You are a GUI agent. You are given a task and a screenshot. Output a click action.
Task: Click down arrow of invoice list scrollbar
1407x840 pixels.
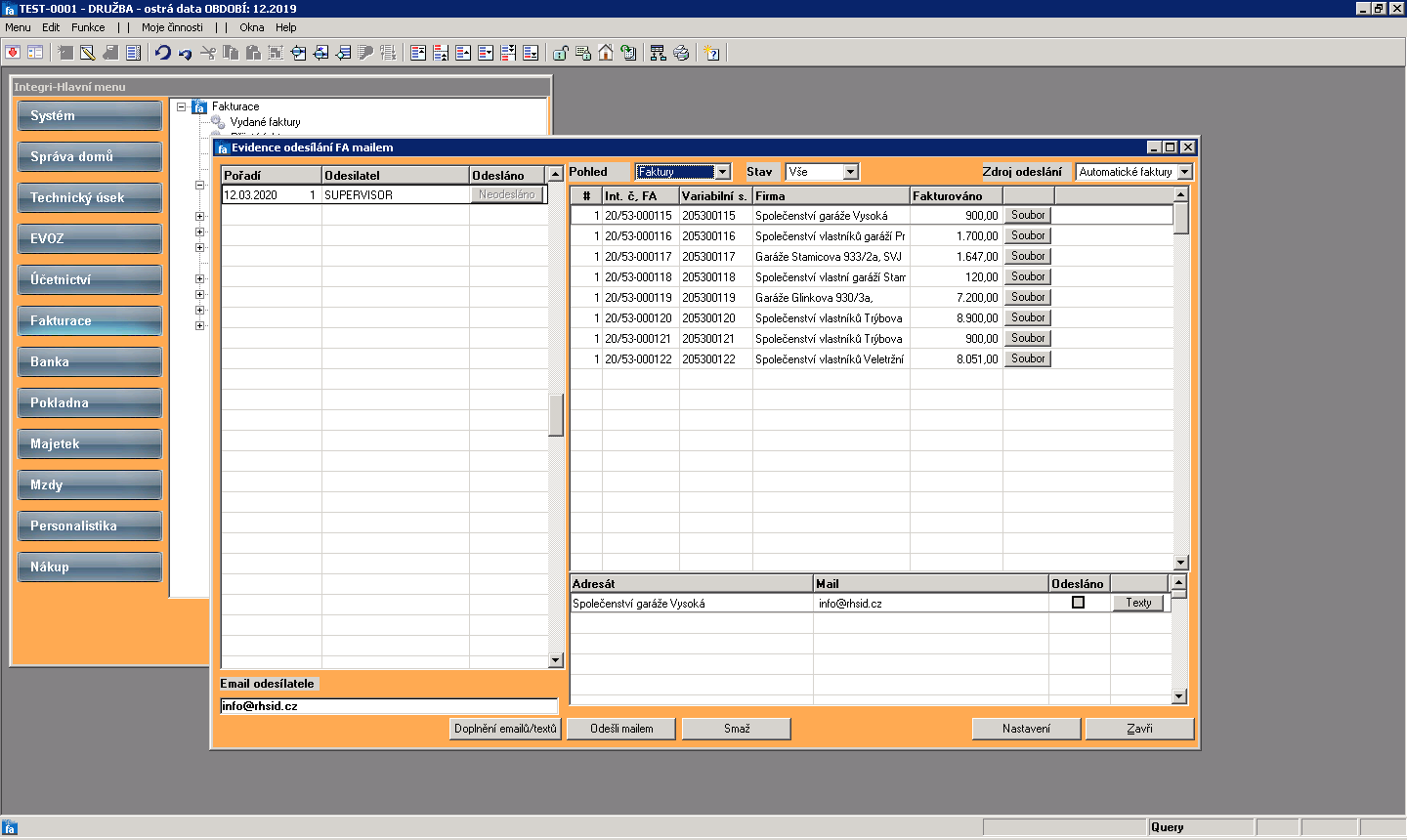coord(1181,563)
